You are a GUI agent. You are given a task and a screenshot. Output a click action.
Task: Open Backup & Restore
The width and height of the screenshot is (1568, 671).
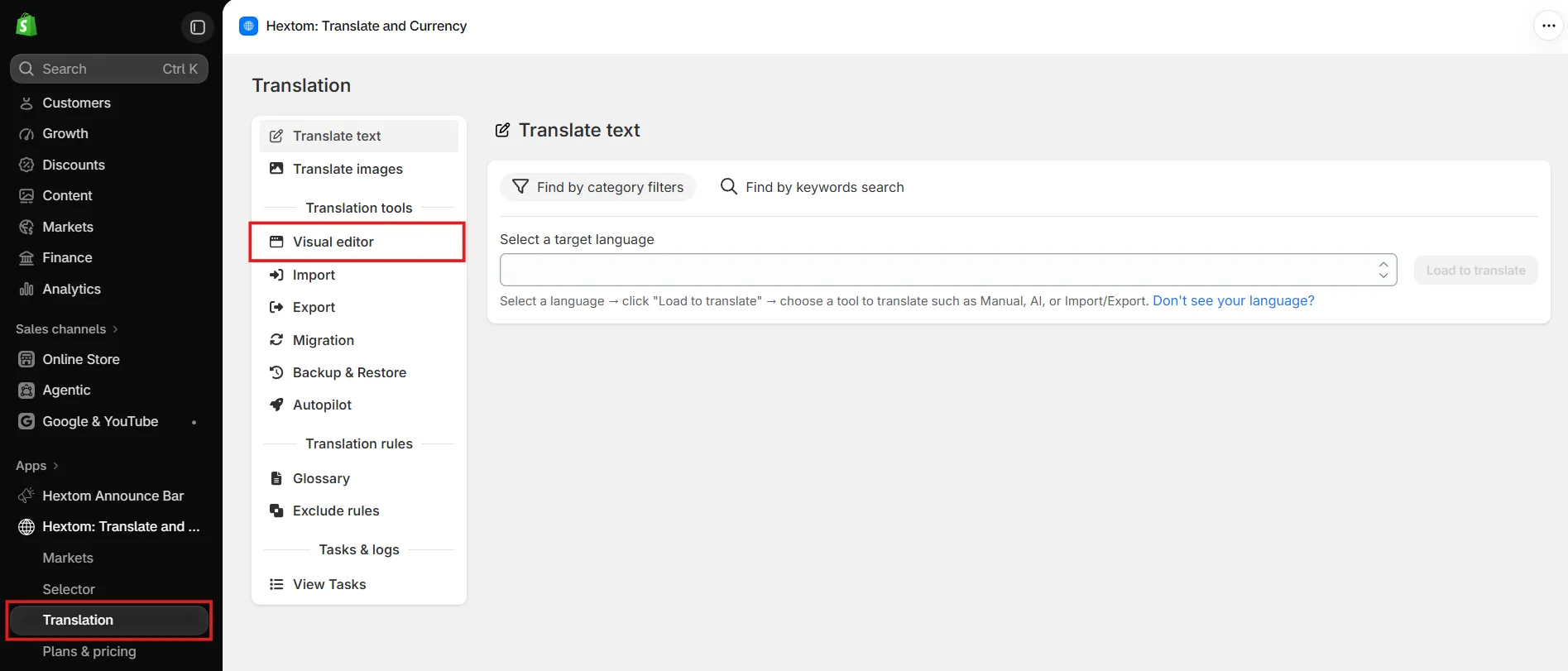(359, 372)
